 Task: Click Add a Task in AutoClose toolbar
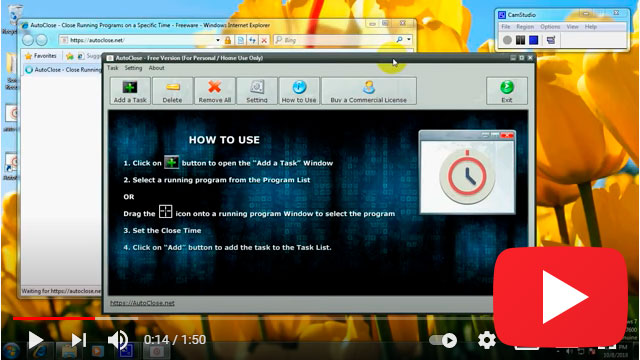point(130,91)
